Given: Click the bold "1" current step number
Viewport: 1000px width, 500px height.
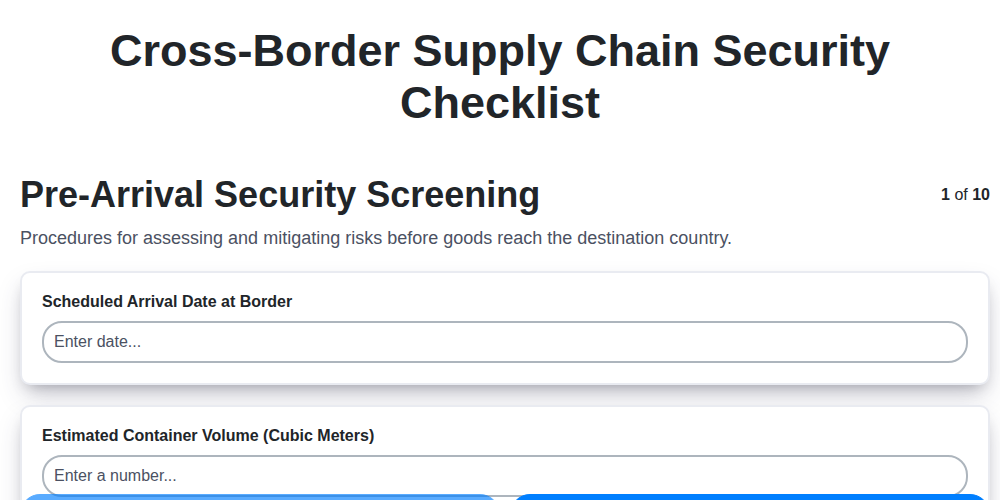Looking at the screenshot, I should (x=945, y=194).
